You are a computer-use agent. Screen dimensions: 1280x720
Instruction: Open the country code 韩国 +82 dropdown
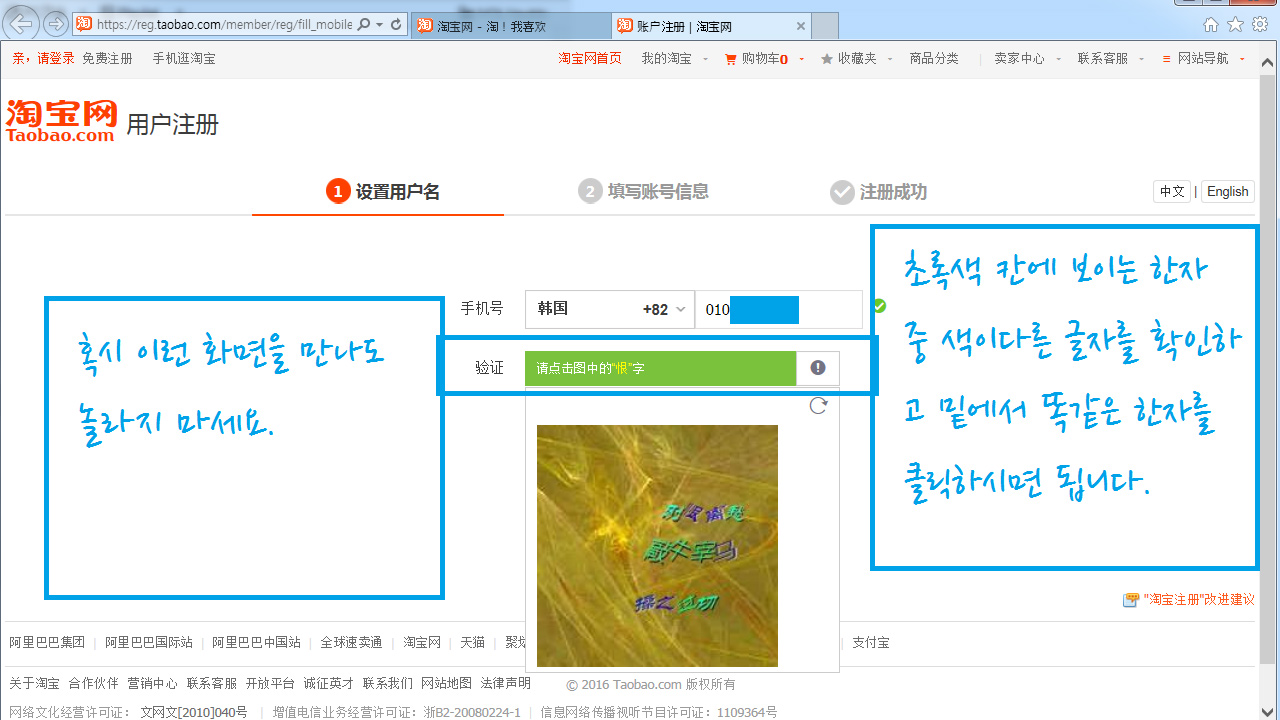point(610,310)
